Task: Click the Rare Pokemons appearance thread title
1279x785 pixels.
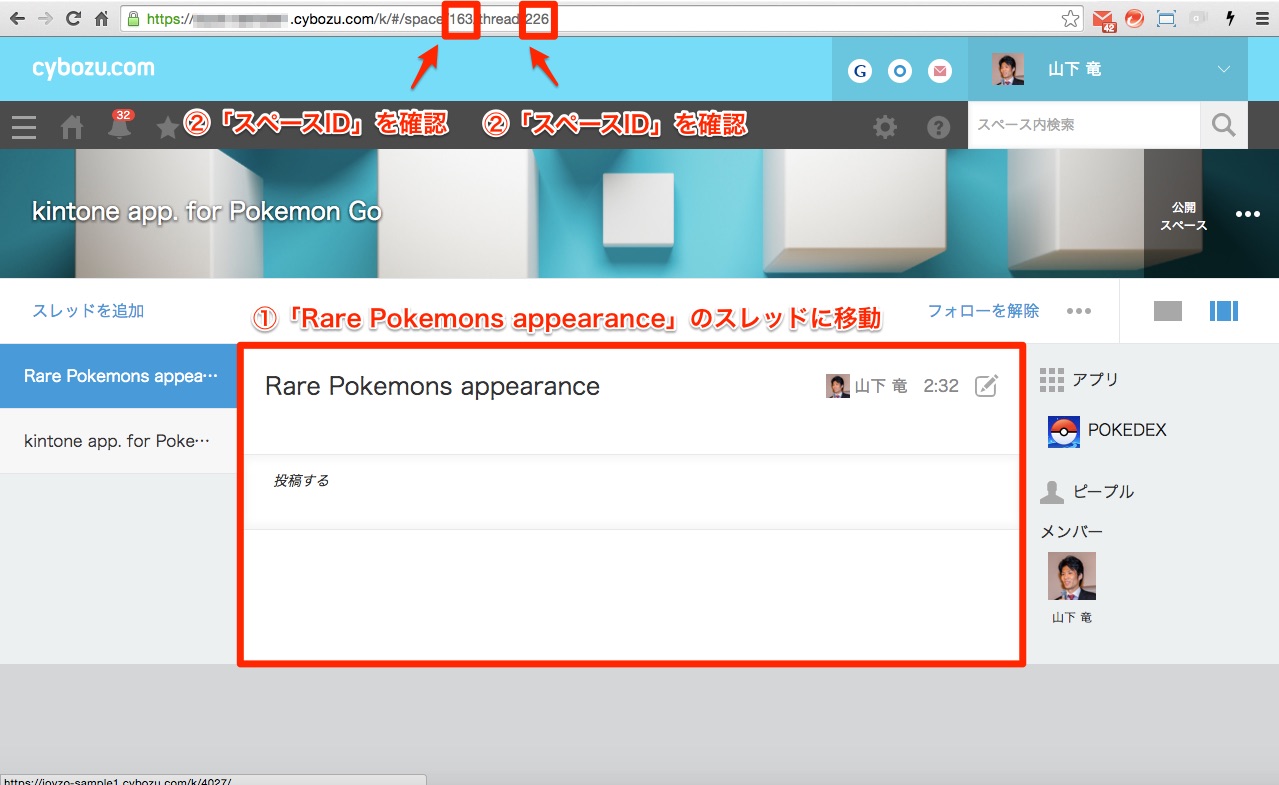Action: 432,387
